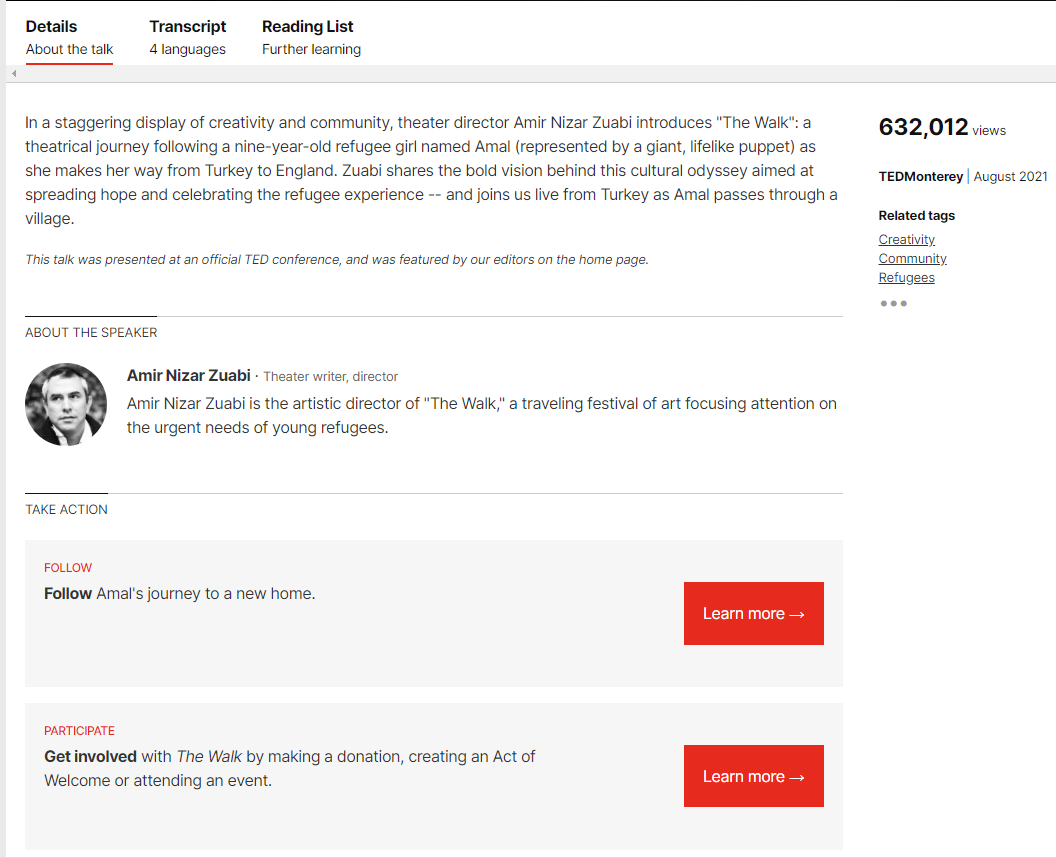
Task: Click Amir Nizar Zuabi's portrait photo
Action: pos(66,405)
